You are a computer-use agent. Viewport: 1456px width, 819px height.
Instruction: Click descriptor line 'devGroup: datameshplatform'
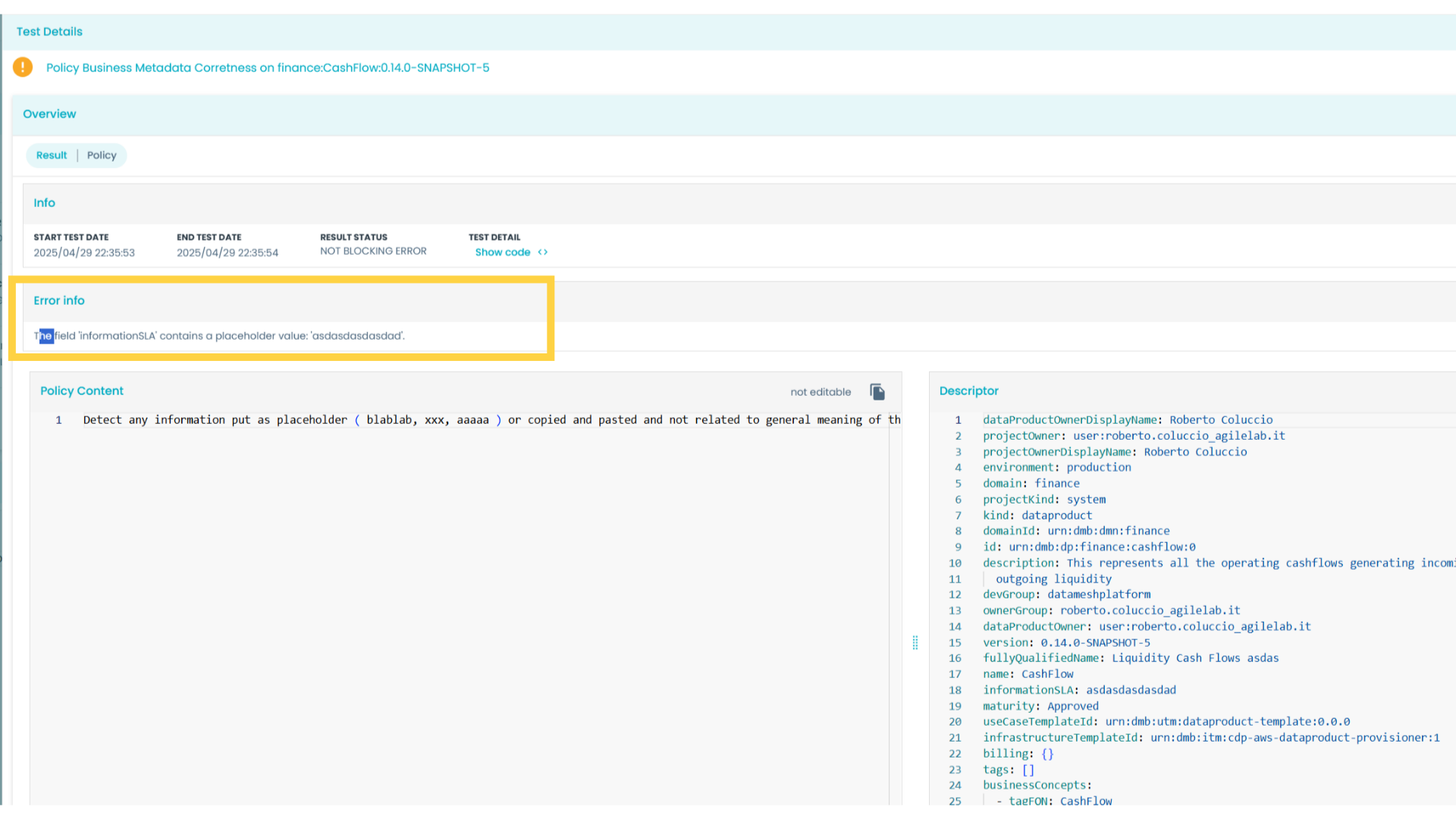pyautogui.click(x=1066, y=595)
